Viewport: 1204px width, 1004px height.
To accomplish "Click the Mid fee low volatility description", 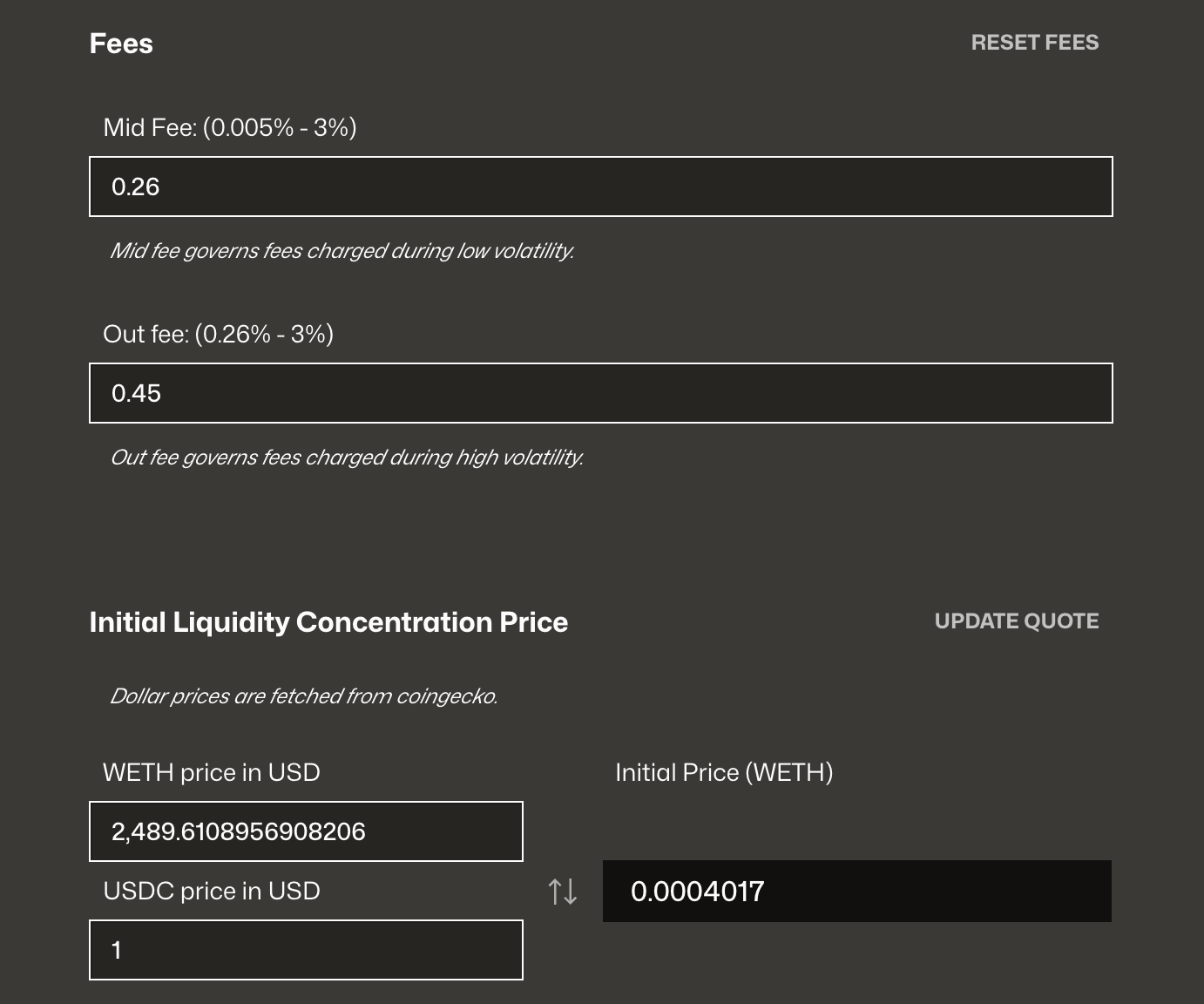I will [342, 251].
